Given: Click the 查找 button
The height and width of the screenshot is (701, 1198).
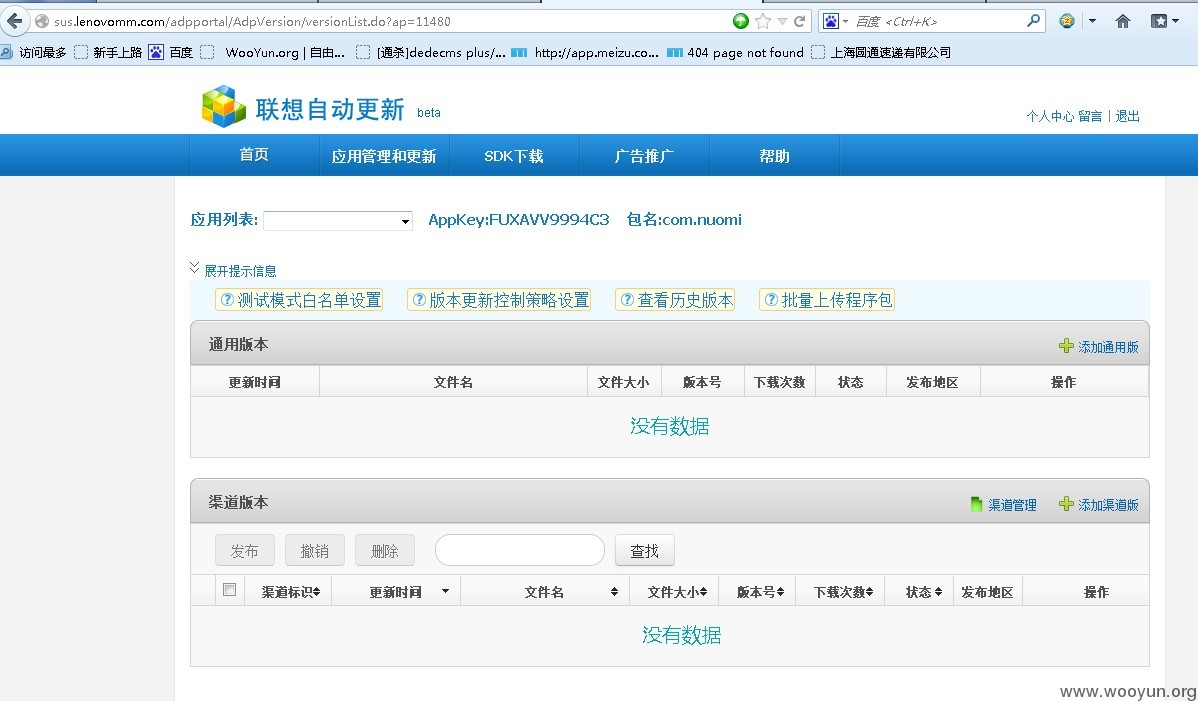Looking at the screenshot, I should pyautogui.click(x=645, y=551).
